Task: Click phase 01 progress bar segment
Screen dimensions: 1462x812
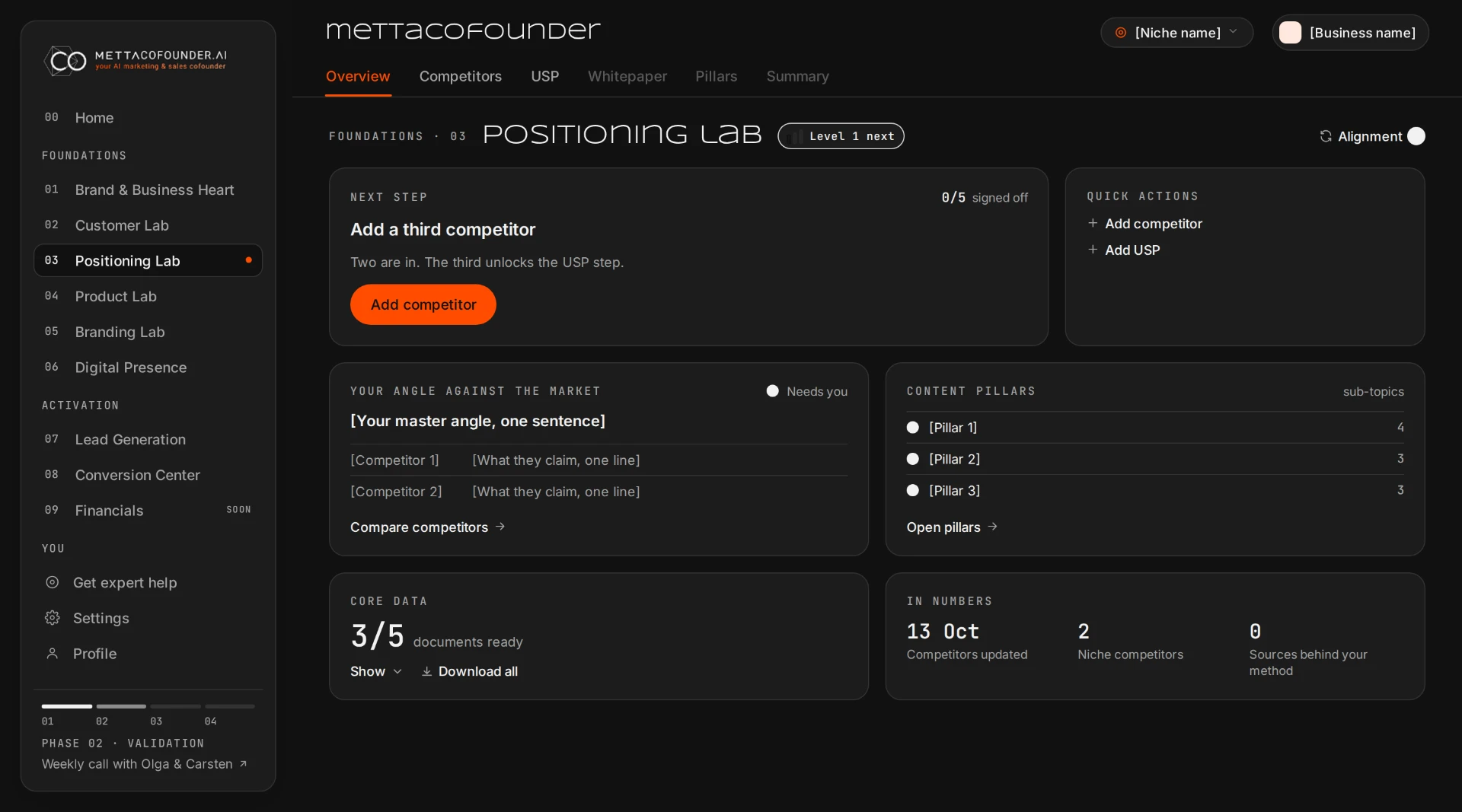Action: click(x=66, y=706)
